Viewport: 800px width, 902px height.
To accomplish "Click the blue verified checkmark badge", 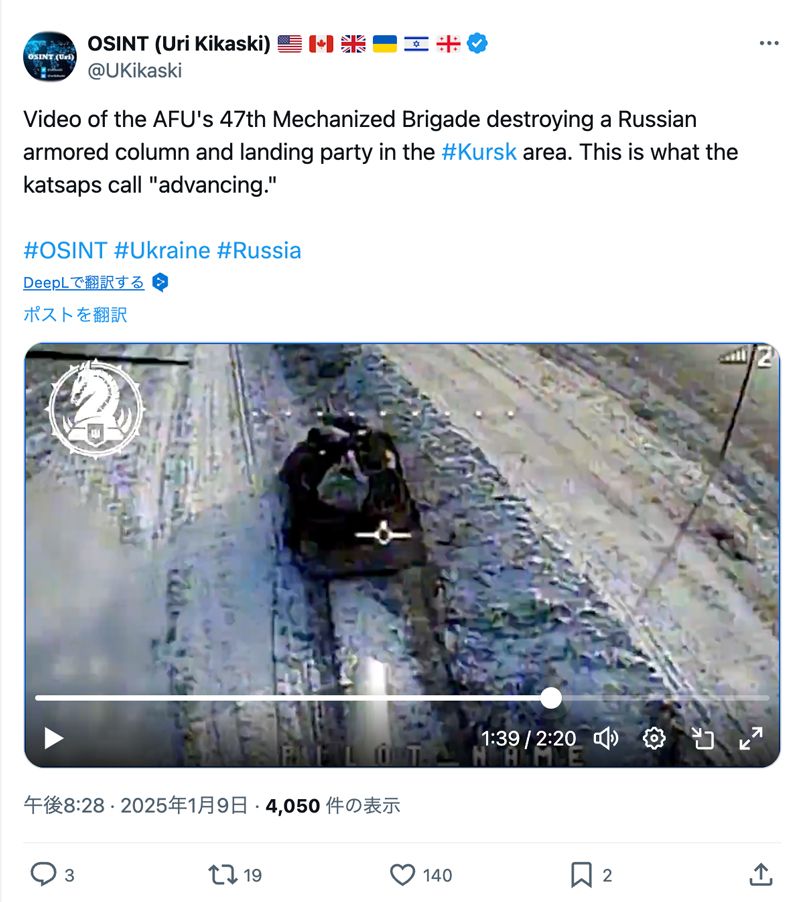I will coord(477,43).
